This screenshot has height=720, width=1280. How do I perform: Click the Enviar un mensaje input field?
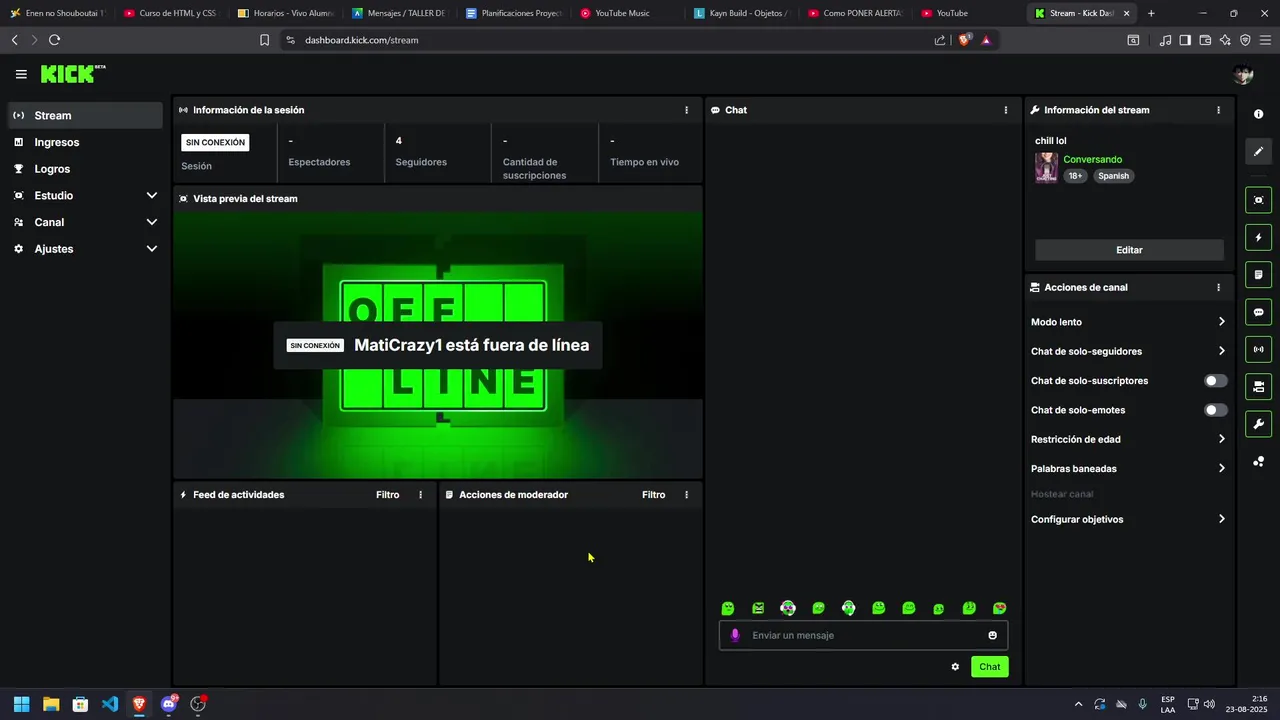coord(863,635)
